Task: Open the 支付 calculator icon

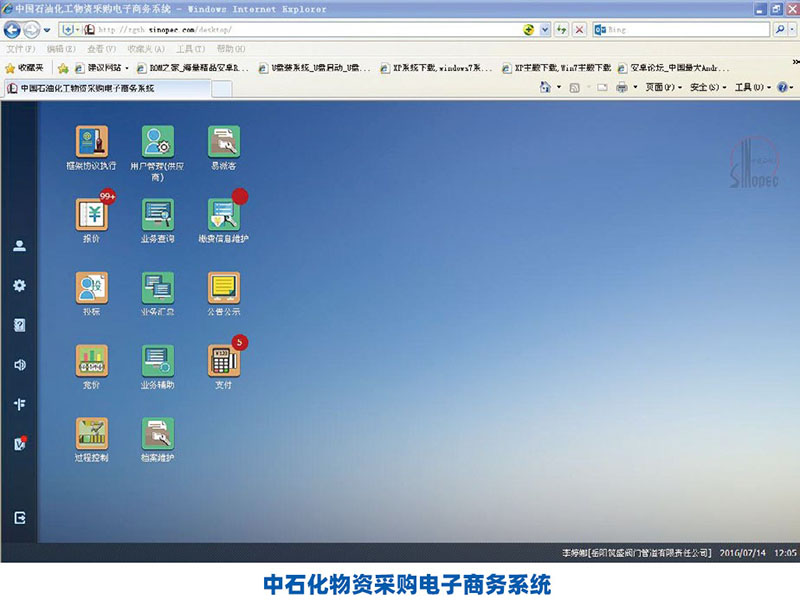Action: pyautogui.click(x=224, y=361)
